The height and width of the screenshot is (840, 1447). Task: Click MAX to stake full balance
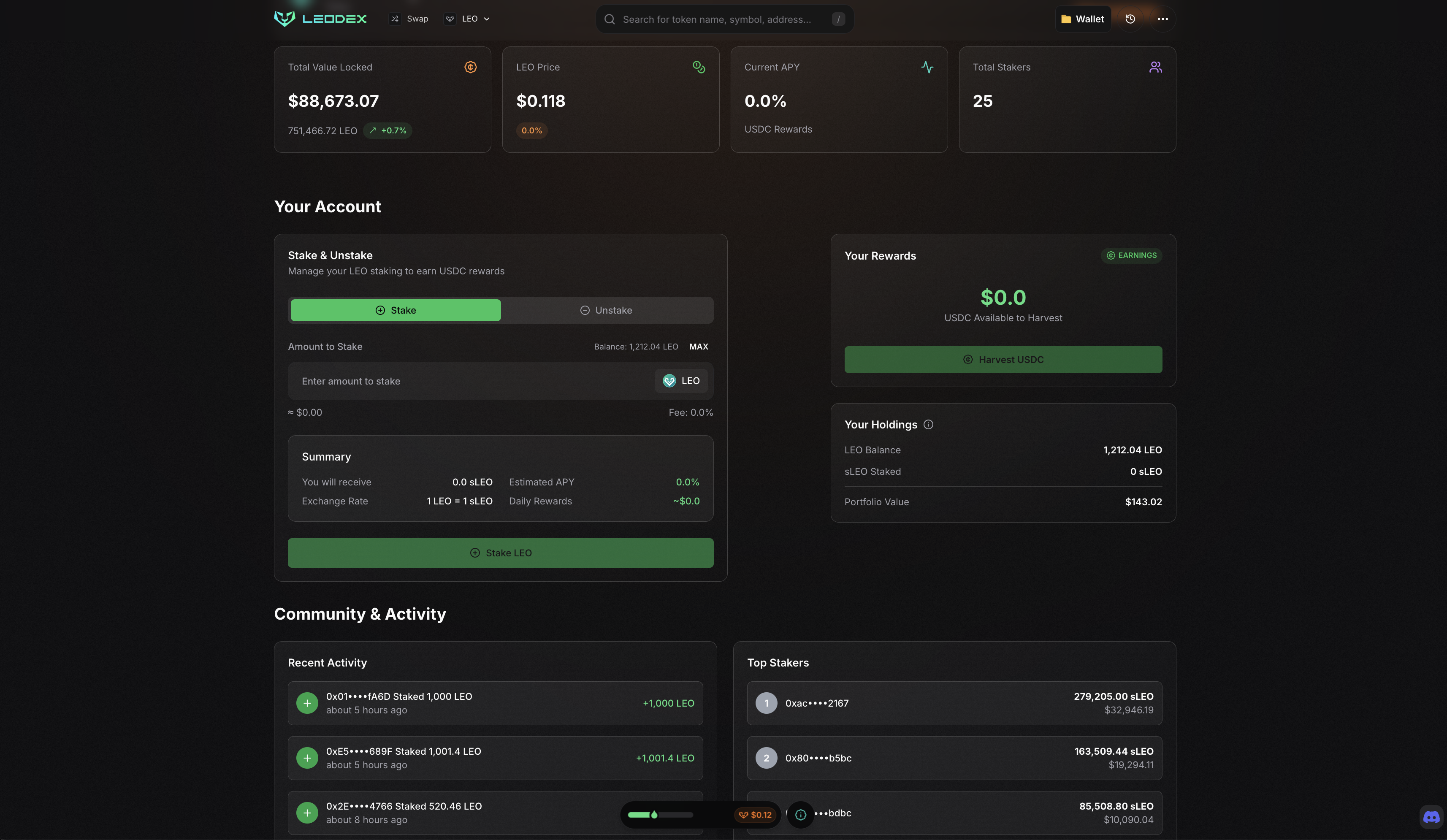point(698,347)
